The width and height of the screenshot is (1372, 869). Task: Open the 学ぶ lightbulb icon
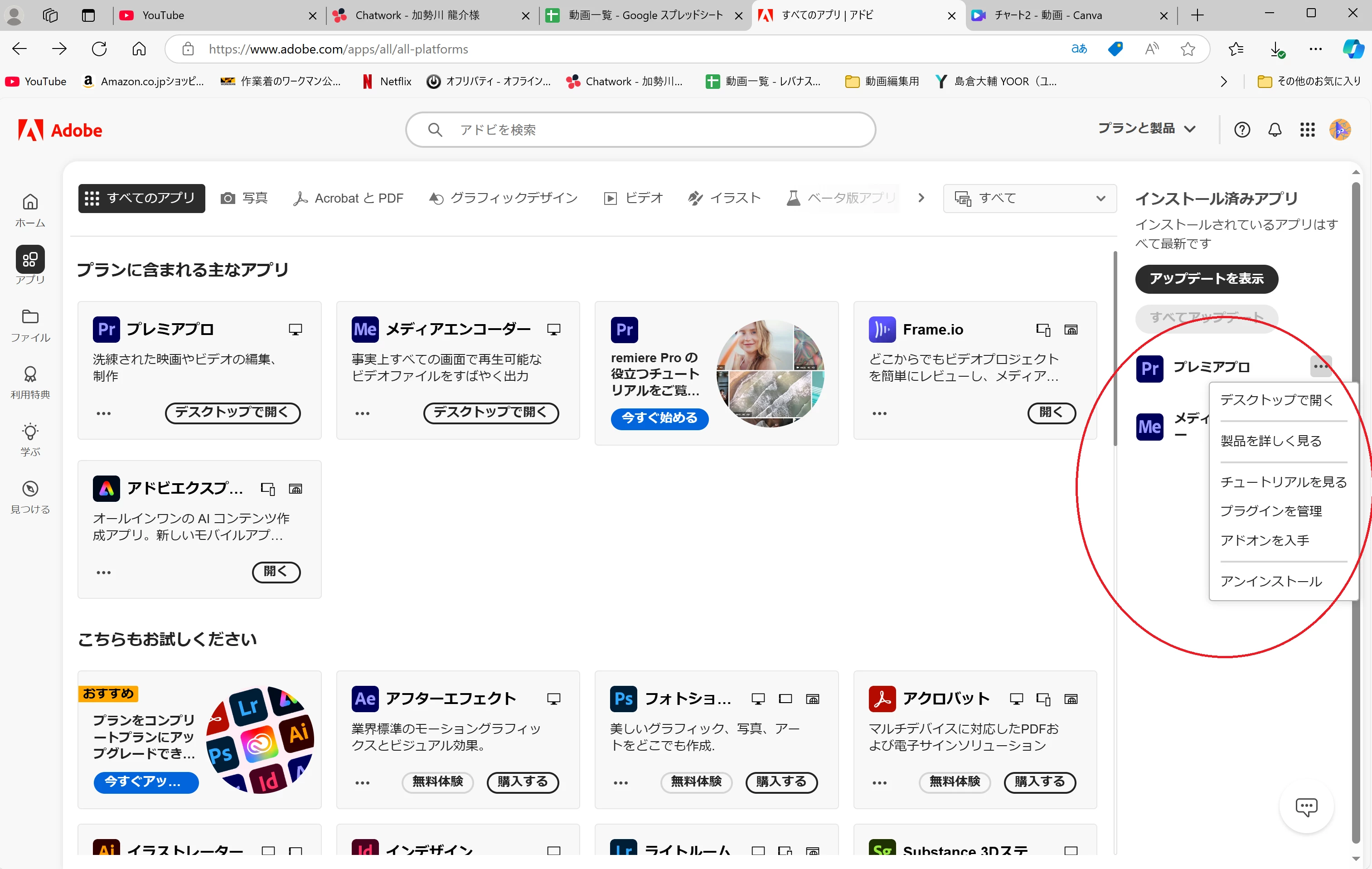point(30,432)
